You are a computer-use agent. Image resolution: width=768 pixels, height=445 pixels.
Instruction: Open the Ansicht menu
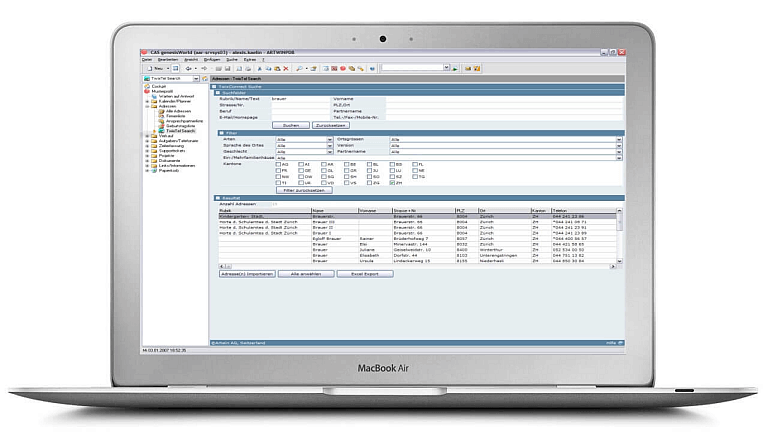point(191,60)
